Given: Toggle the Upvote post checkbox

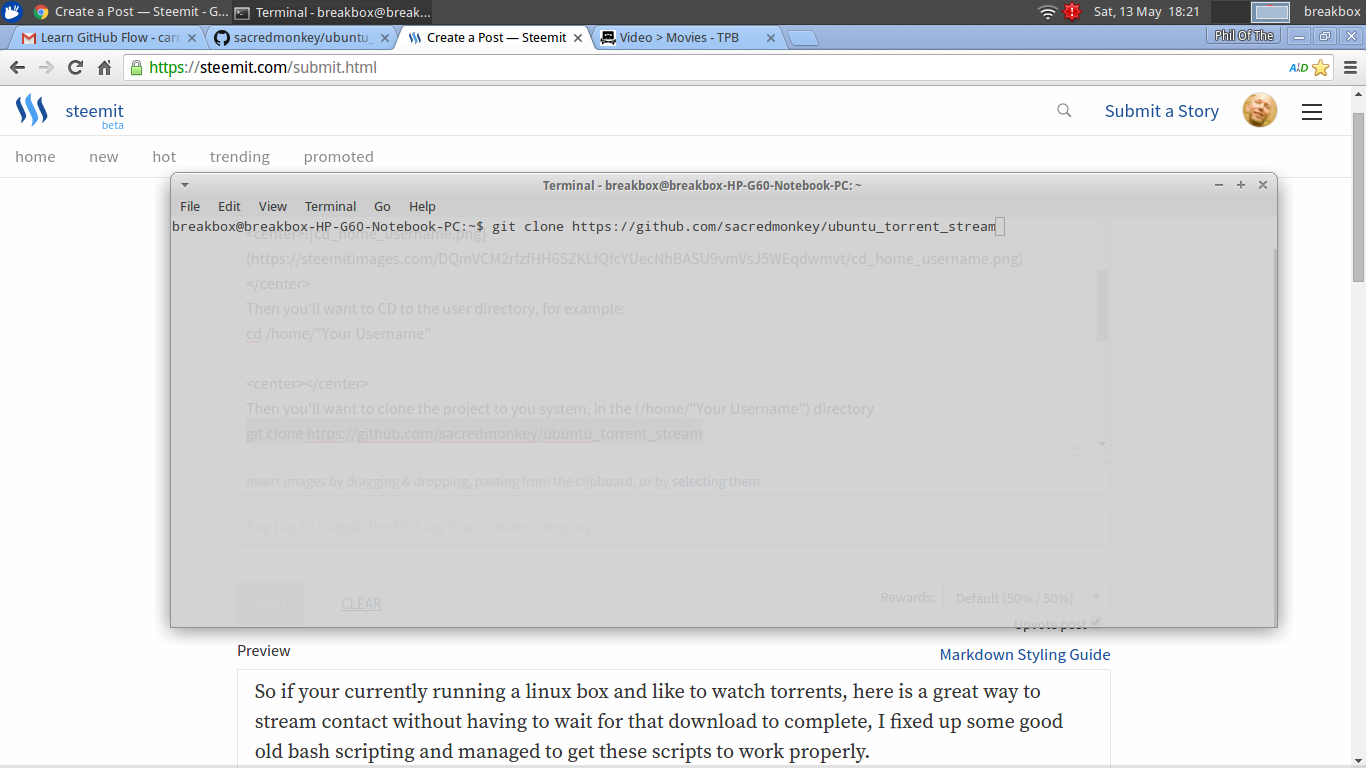Looking at the screenshot, I should point(1096,623).
